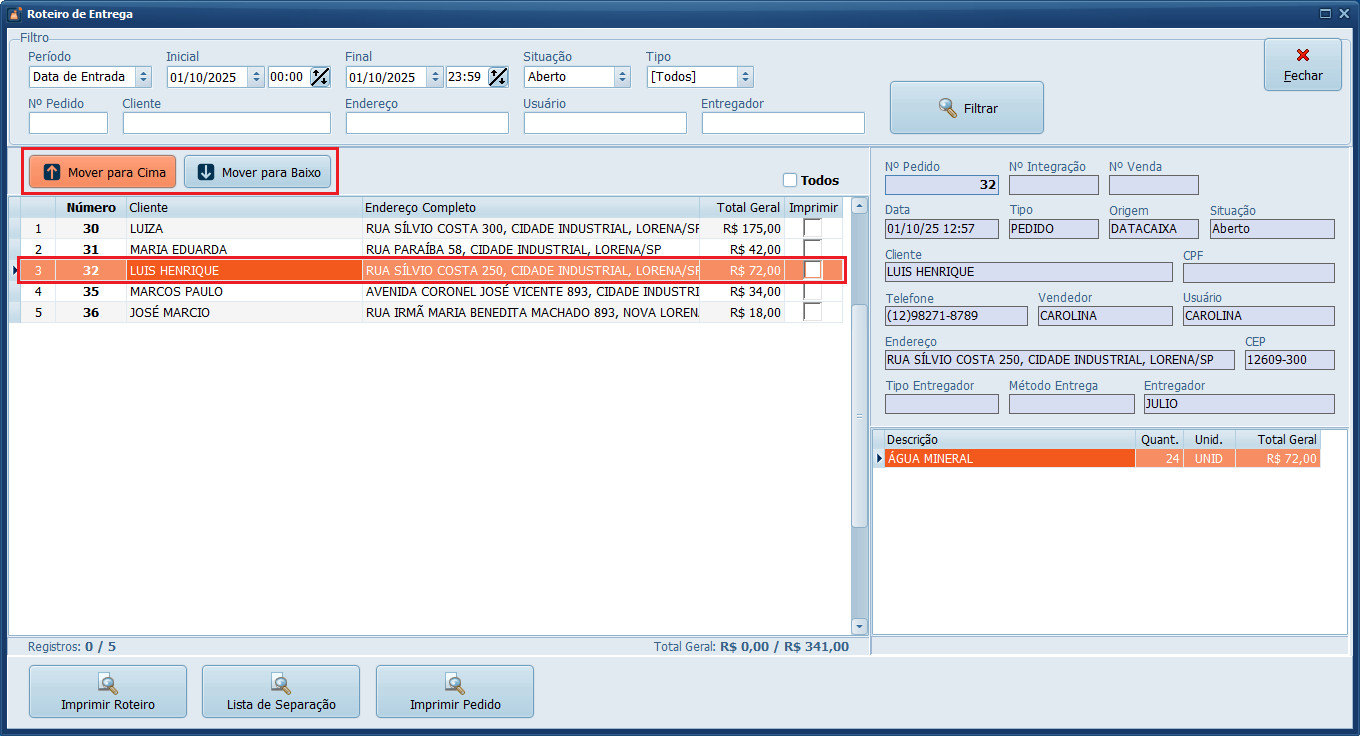Enable the Todos checkbox

pyautogui.click(x=790, y=180)
